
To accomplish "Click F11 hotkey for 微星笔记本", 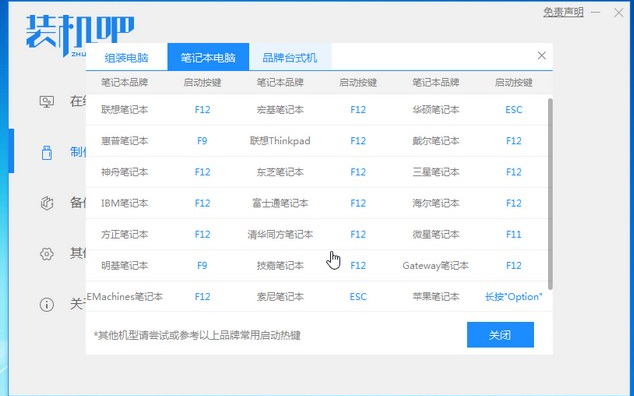I will [514, 234].
